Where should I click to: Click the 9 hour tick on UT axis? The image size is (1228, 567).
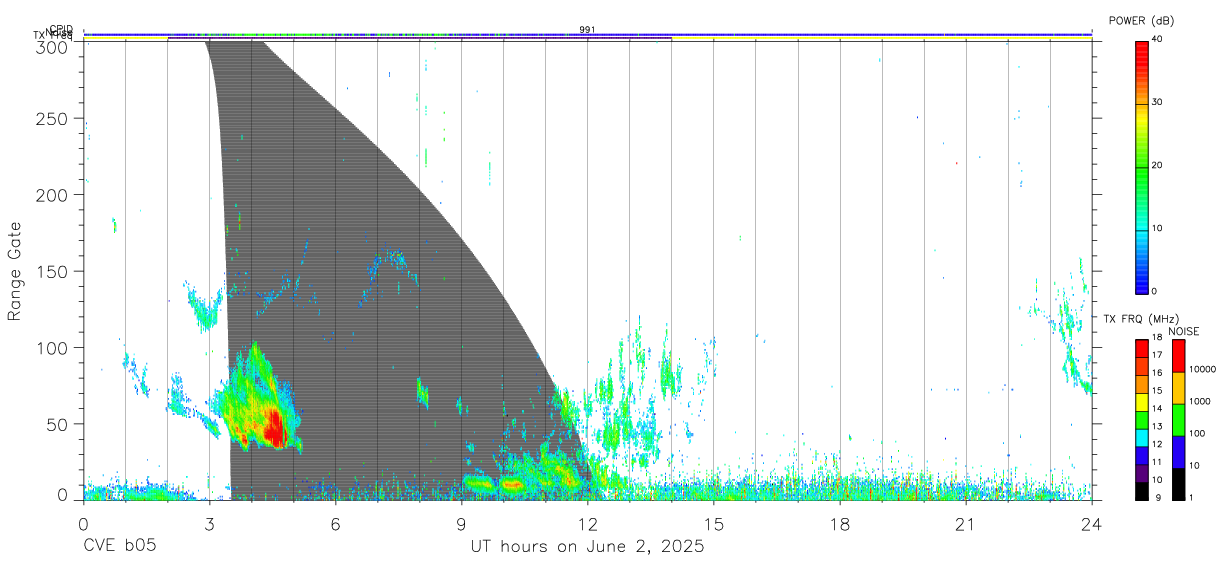pyautogui.click(x=461, y=523)
